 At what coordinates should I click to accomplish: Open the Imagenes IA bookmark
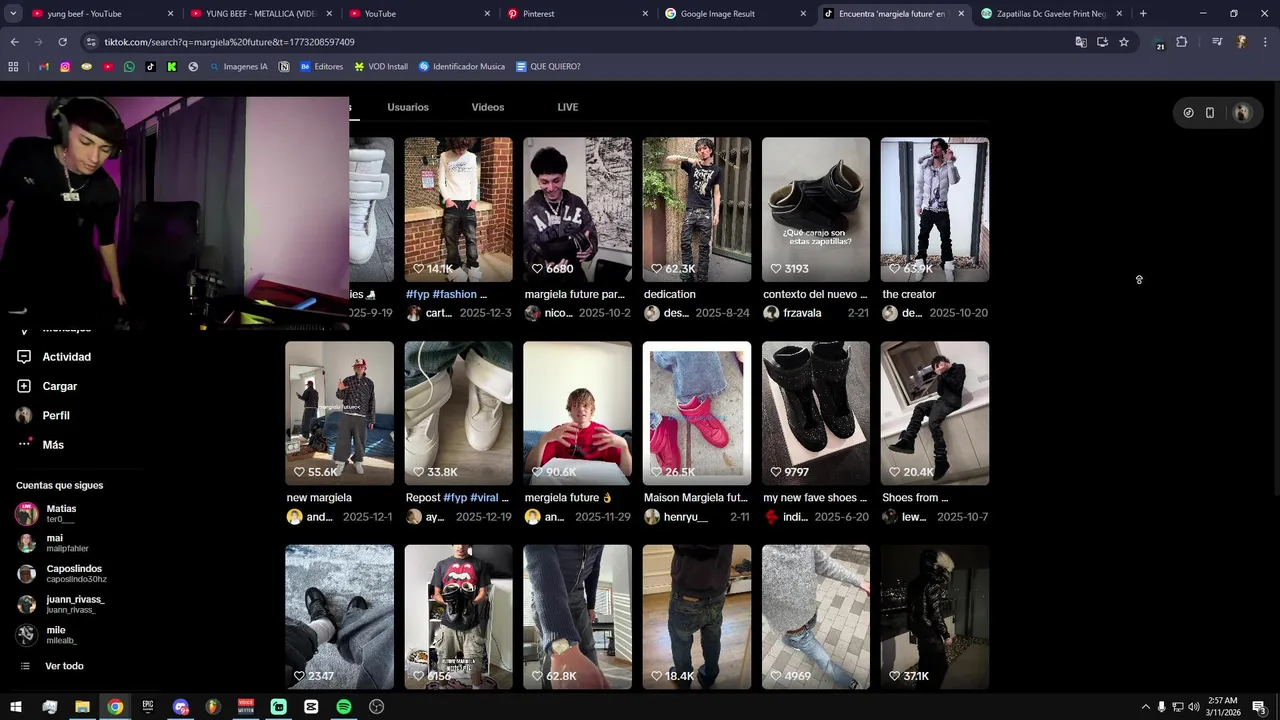(238, 67)
